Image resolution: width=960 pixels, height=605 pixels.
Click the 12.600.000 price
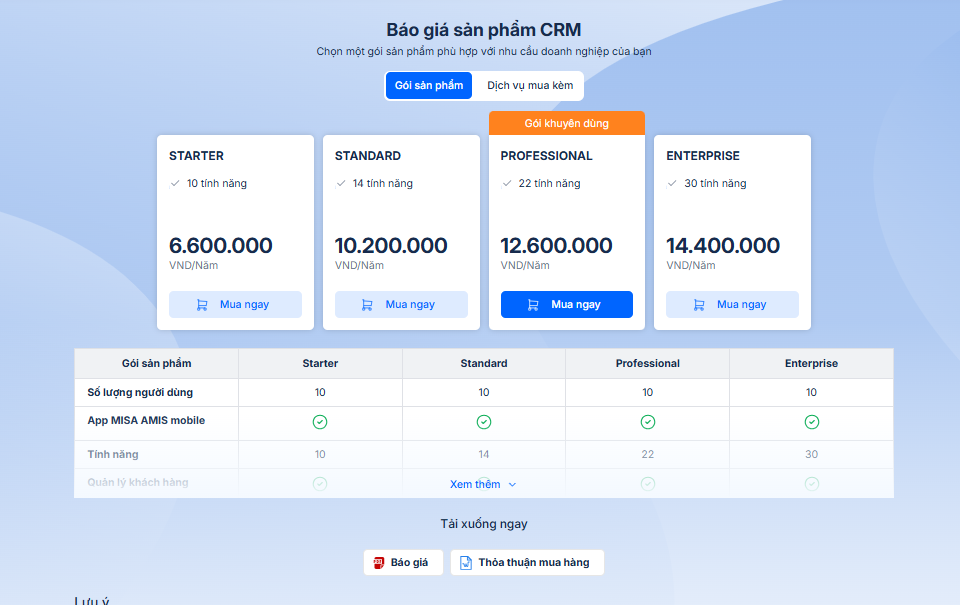coord(557,246)
